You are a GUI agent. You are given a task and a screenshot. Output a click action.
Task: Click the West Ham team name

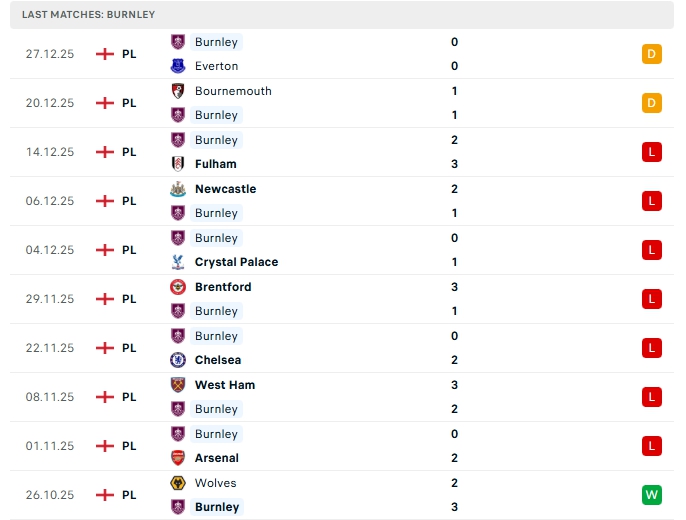(225, 385)
